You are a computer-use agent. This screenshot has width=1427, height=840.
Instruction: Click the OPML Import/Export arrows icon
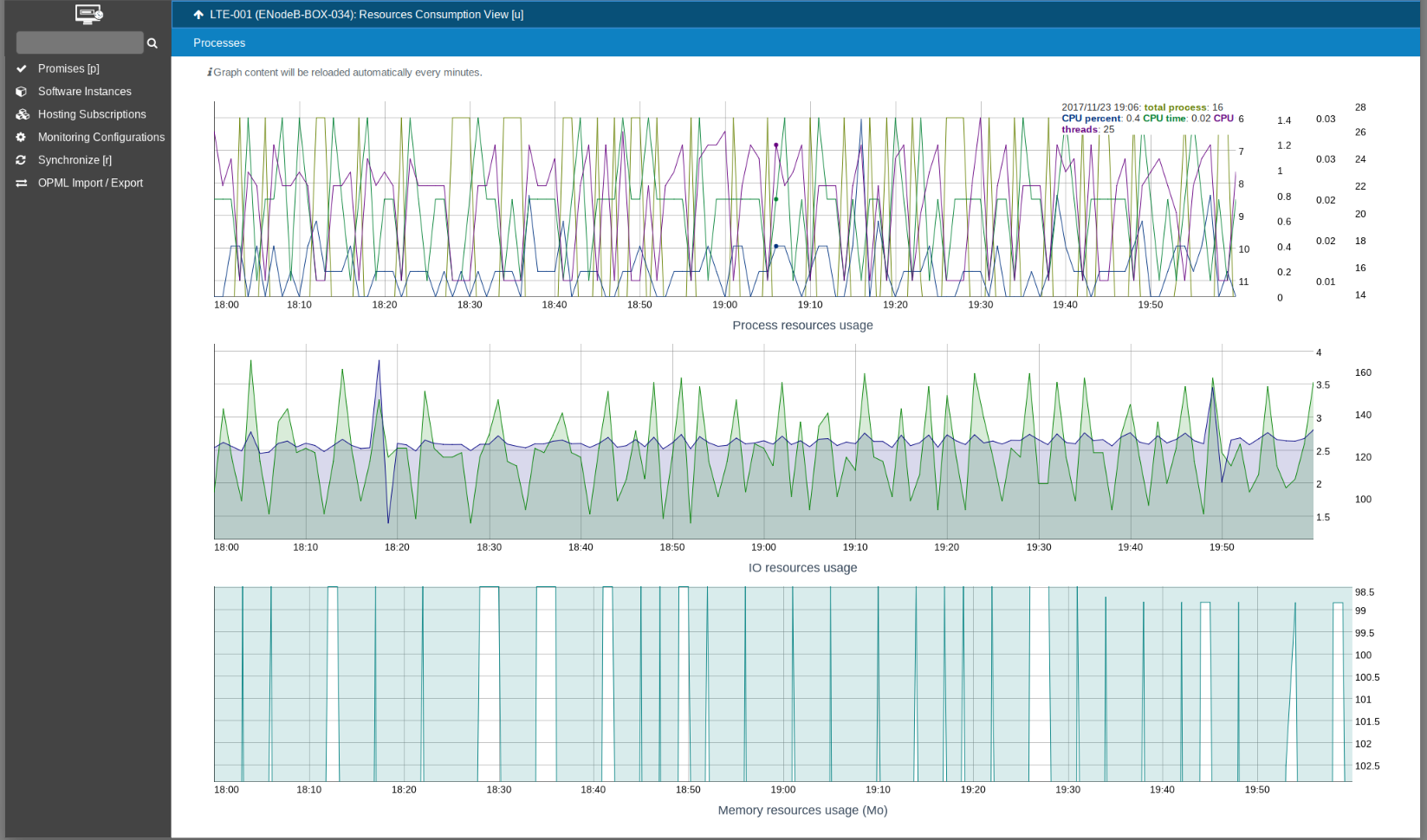(x=22, y=183)
